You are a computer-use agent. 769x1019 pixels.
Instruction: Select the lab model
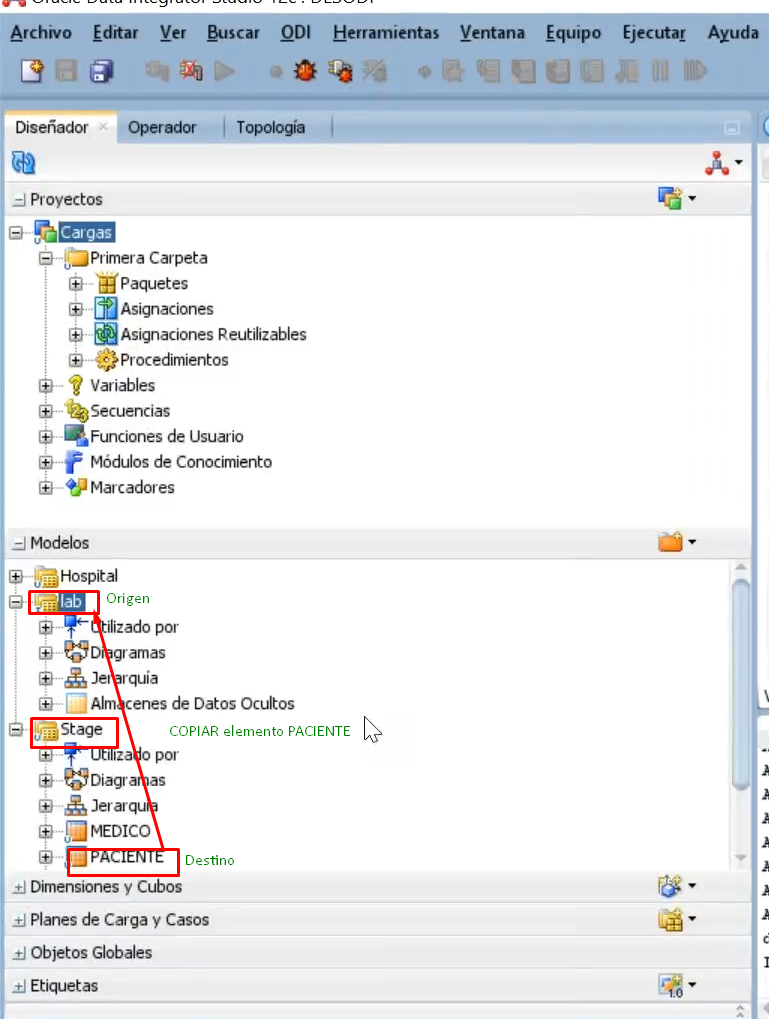[71, 602]
